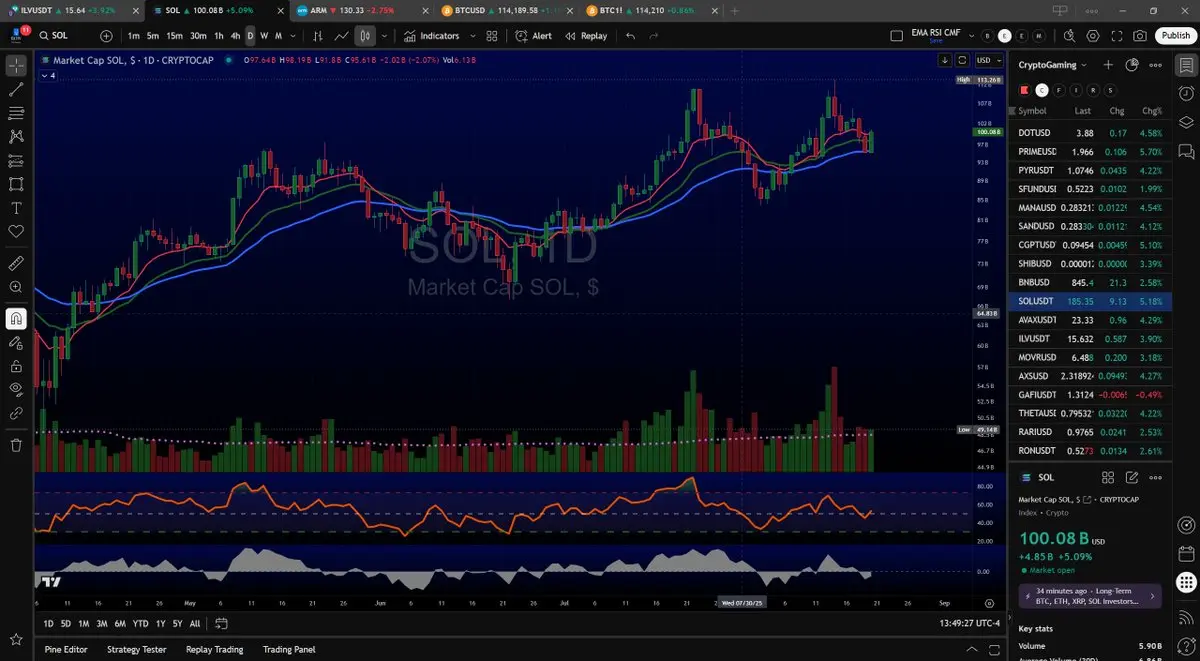This screenshot has height=661, width=1200.
Task: Open chart settings hexagon icon
Action: (1093, 36)
